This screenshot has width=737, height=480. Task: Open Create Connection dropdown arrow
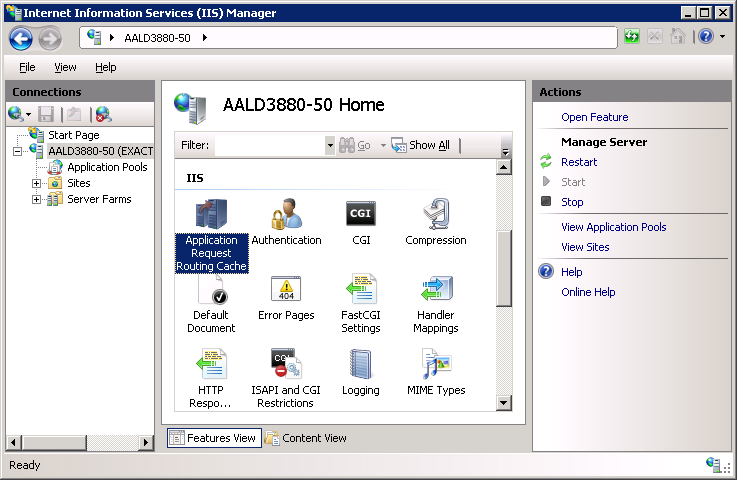point(28,114)
